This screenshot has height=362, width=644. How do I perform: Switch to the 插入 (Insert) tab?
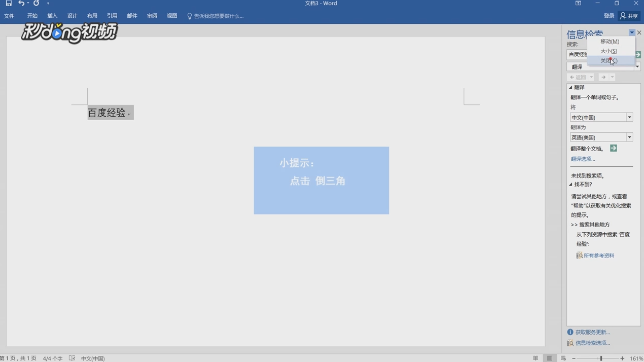(52, 16)
